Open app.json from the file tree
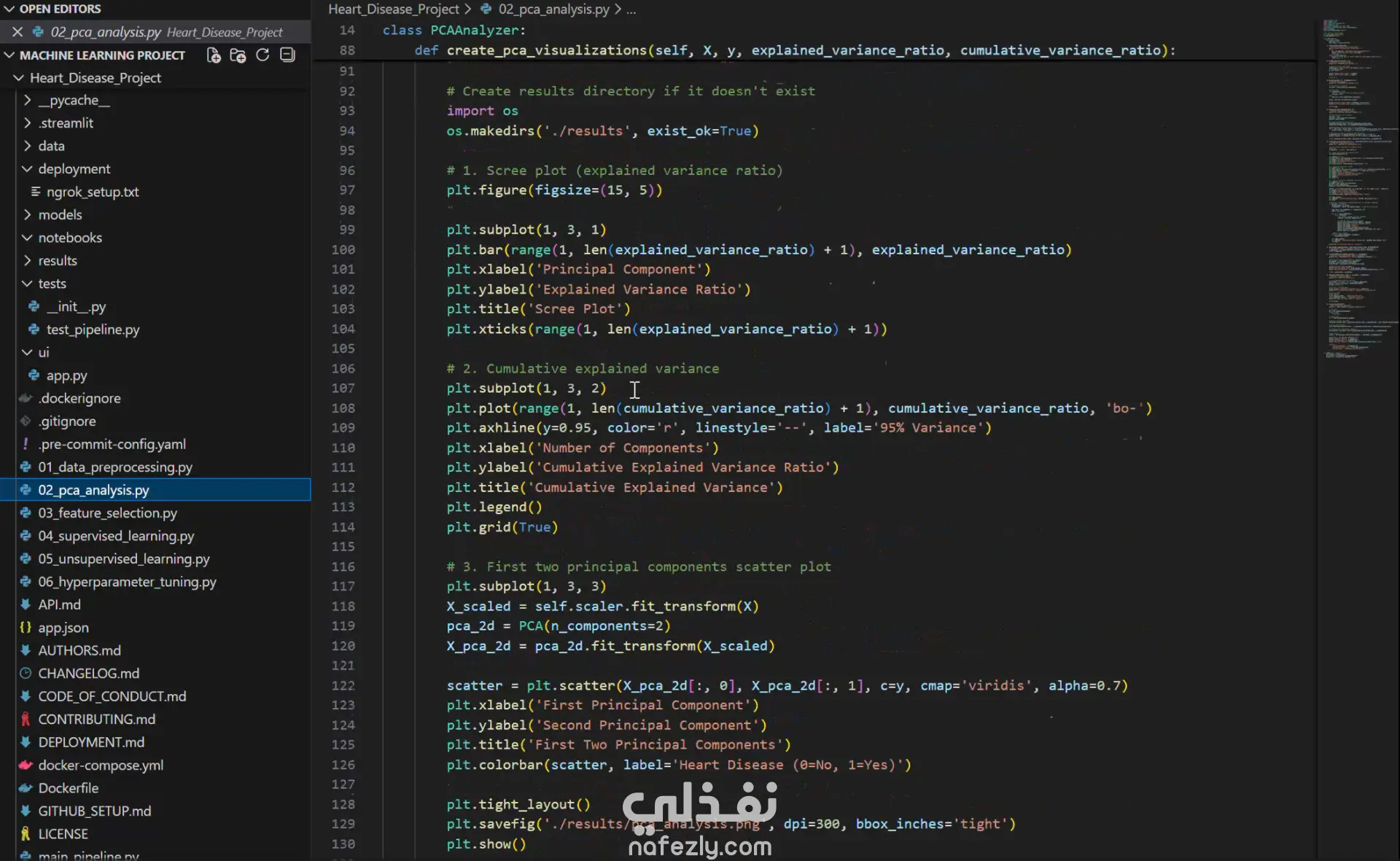The width and height of the screenshot is (1400, 861). coord(63,628)
